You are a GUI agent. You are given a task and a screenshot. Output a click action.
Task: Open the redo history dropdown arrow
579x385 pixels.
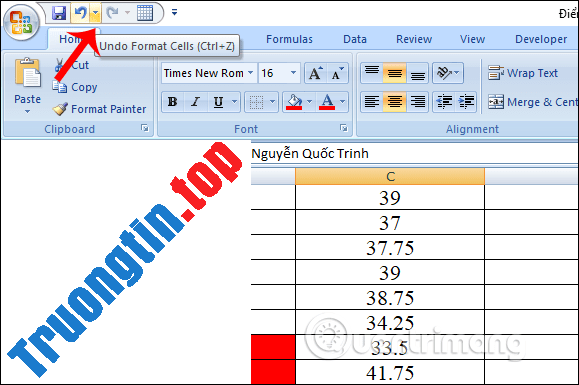click(x=127, y=13)
